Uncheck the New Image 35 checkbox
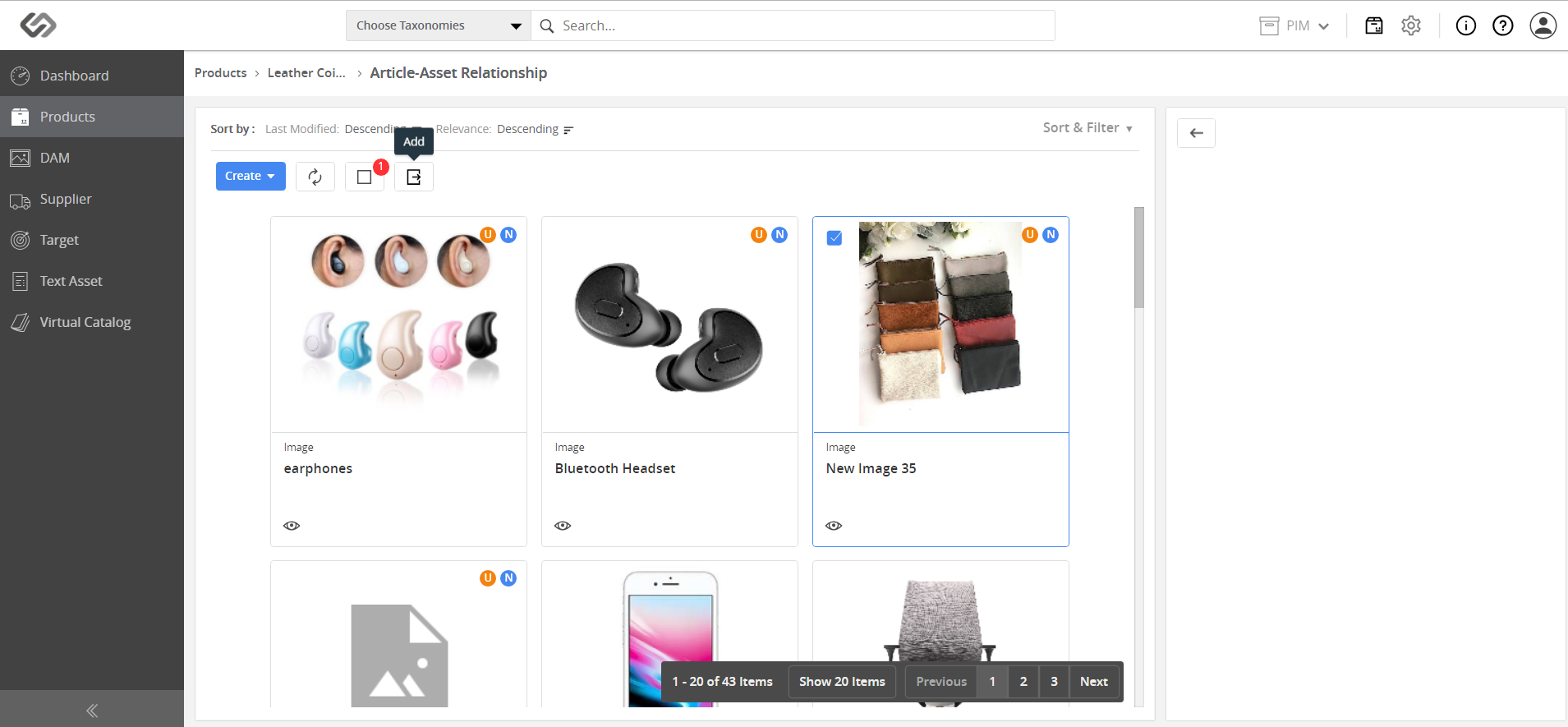 pos(835,238)
